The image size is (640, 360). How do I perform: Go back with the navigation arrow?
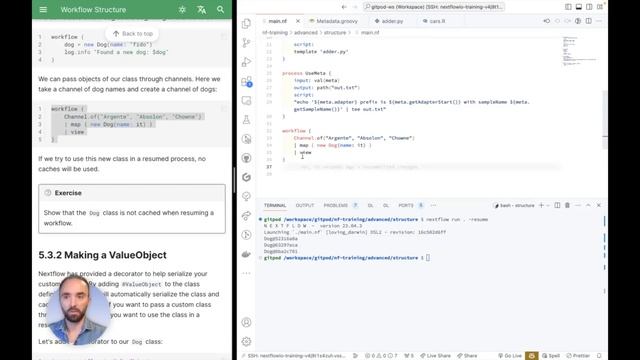click(344, 7)
